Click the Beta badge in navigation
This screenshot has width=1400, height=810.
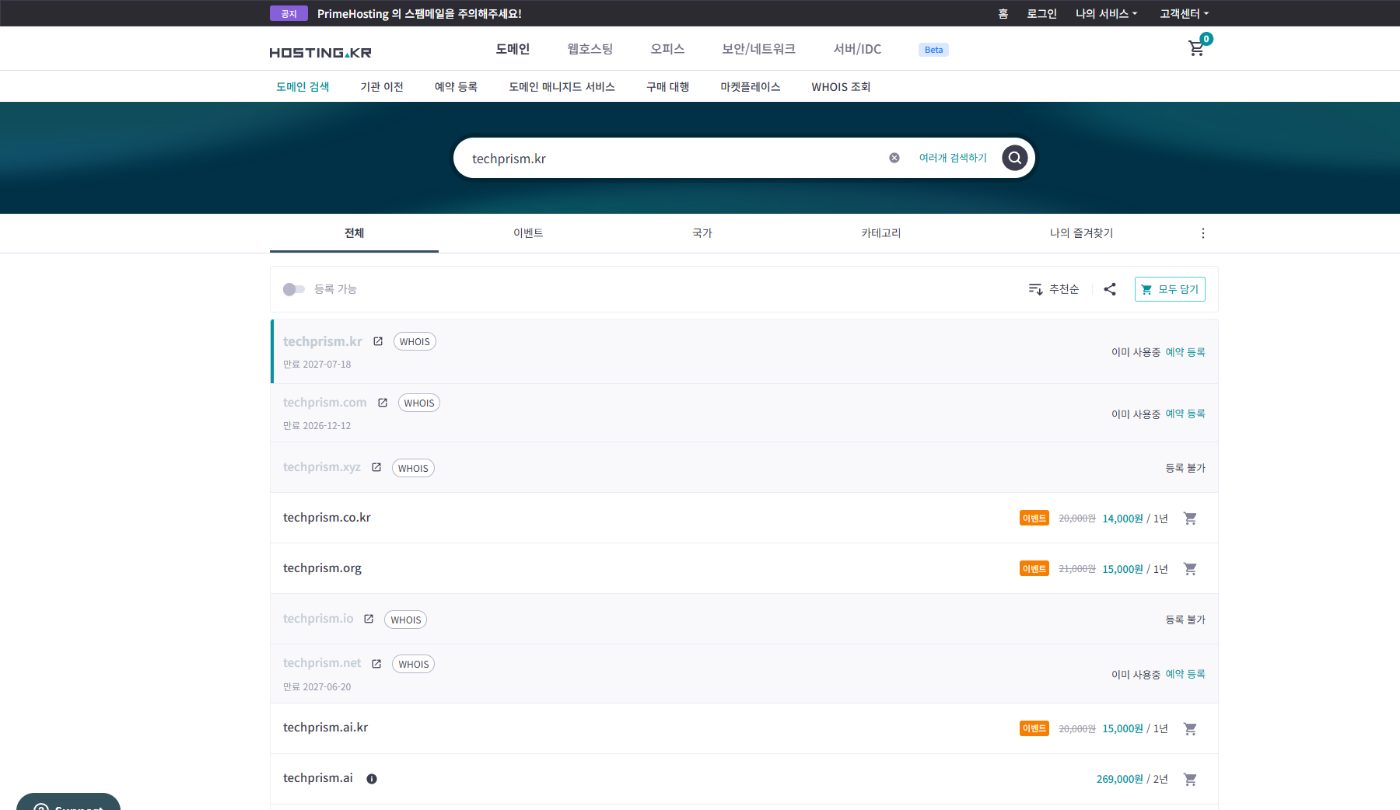pyautogui.click(x=934, y=49)
